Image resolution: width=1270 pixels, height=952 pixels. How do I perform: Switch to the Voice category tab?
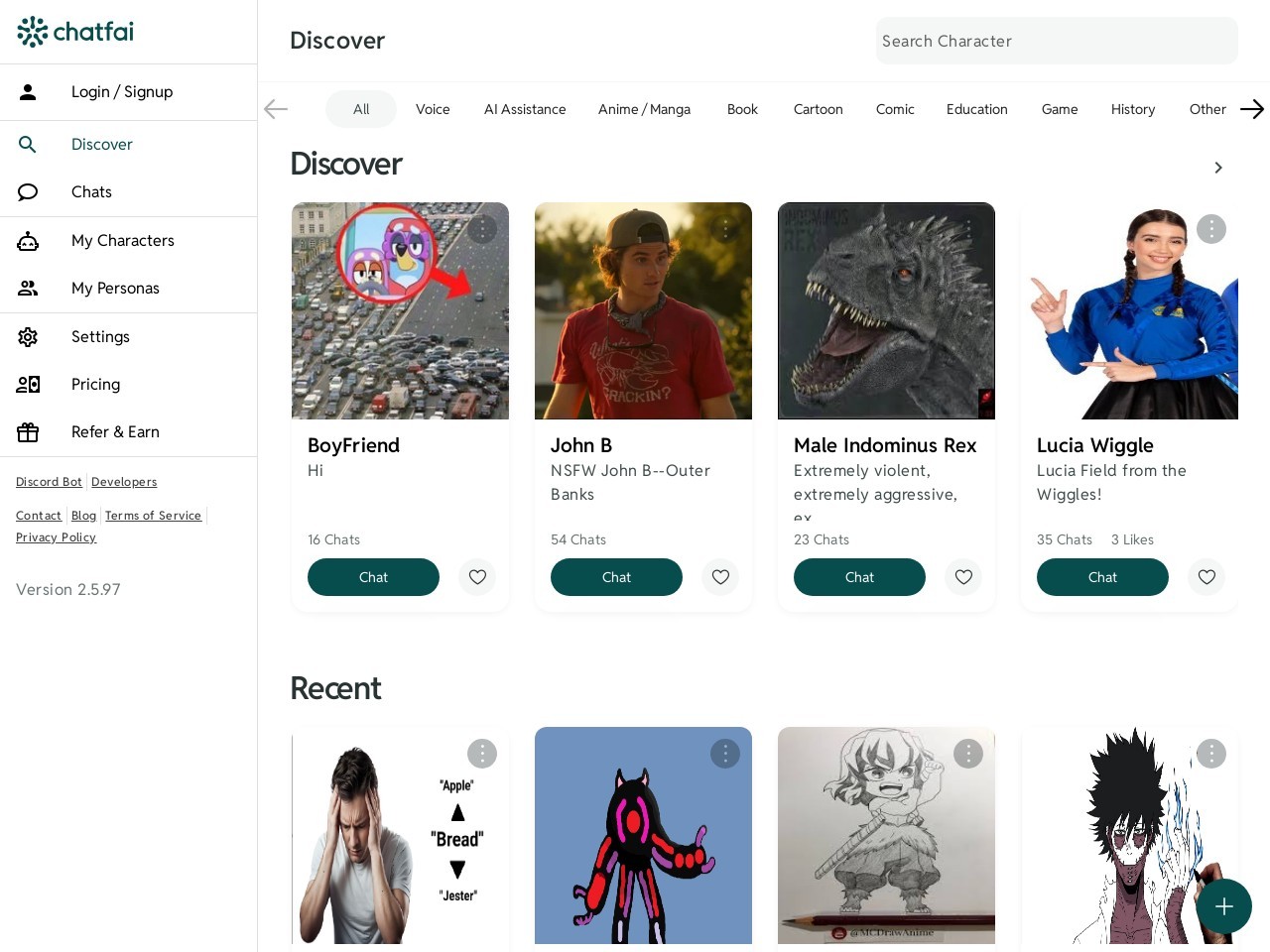(433, 109)
